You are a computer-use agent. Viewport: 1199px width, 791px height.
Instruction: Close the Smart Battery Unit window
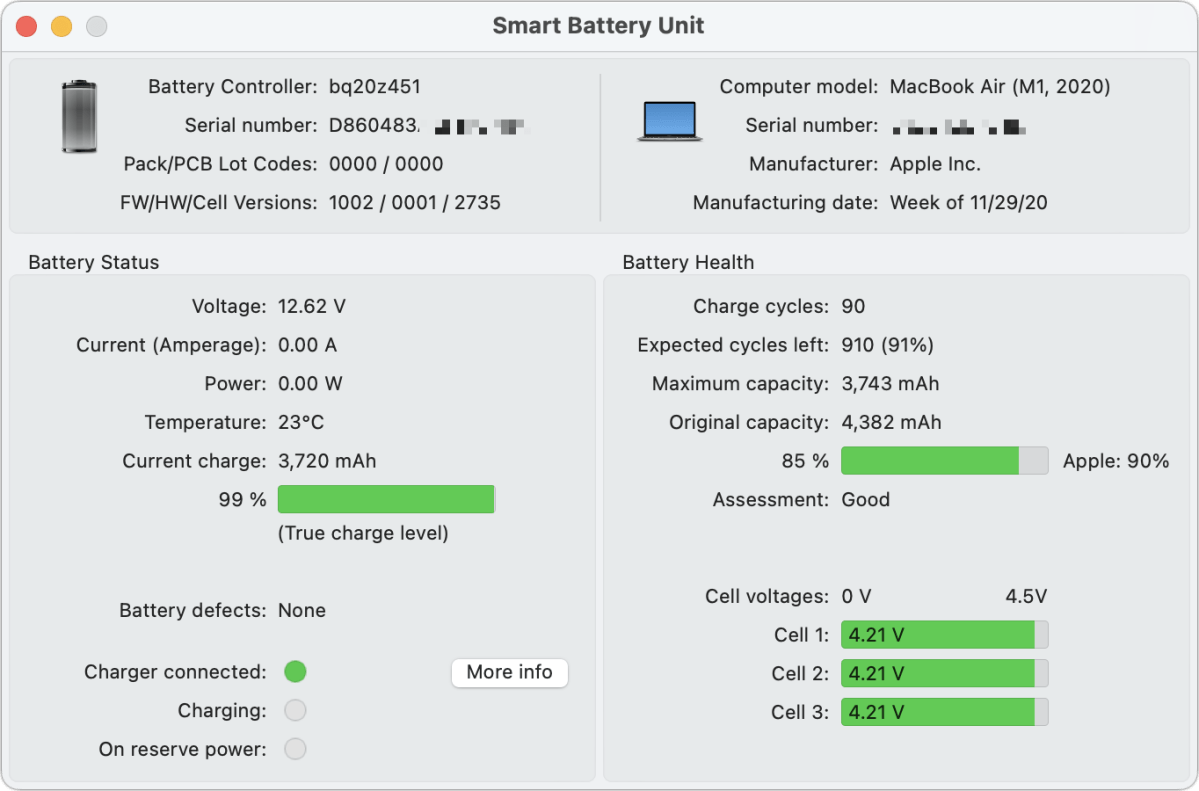[x=27, y=26]
